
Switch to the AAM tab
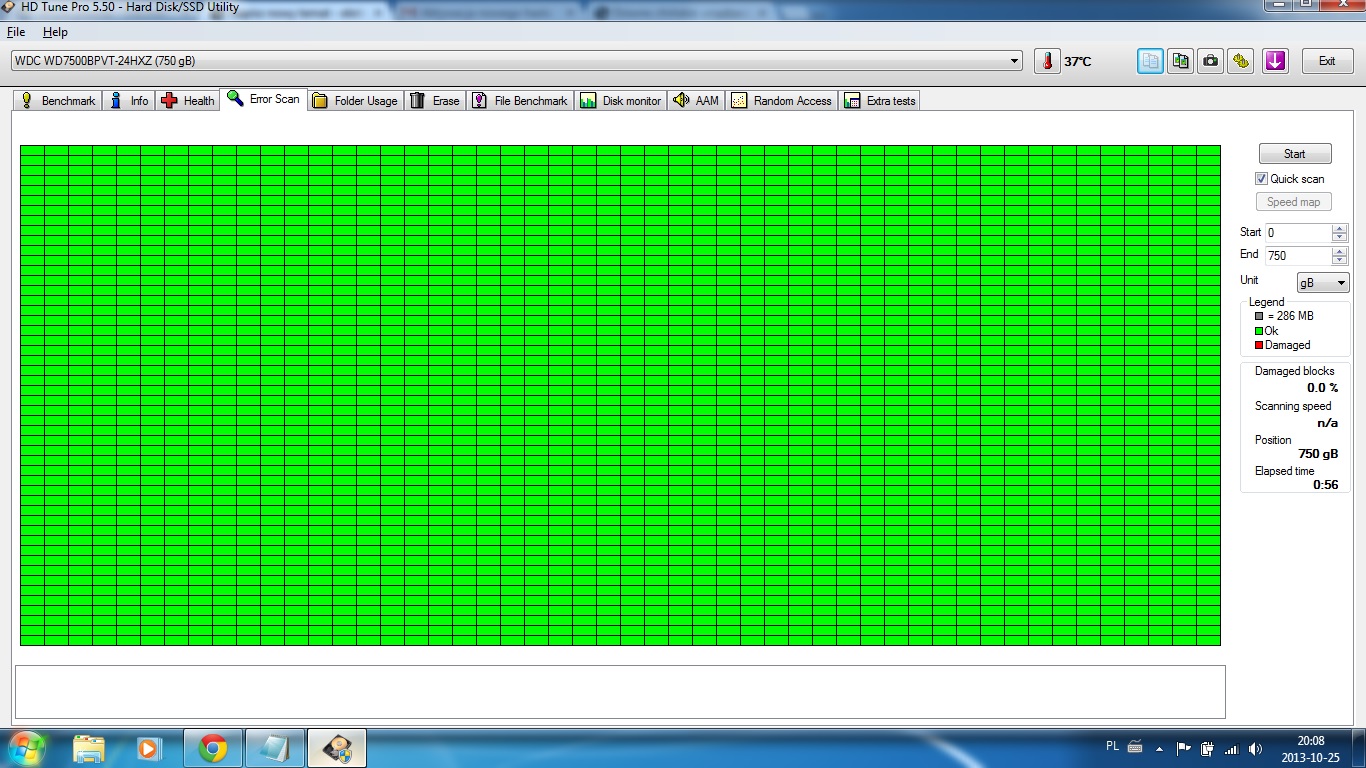696,101
